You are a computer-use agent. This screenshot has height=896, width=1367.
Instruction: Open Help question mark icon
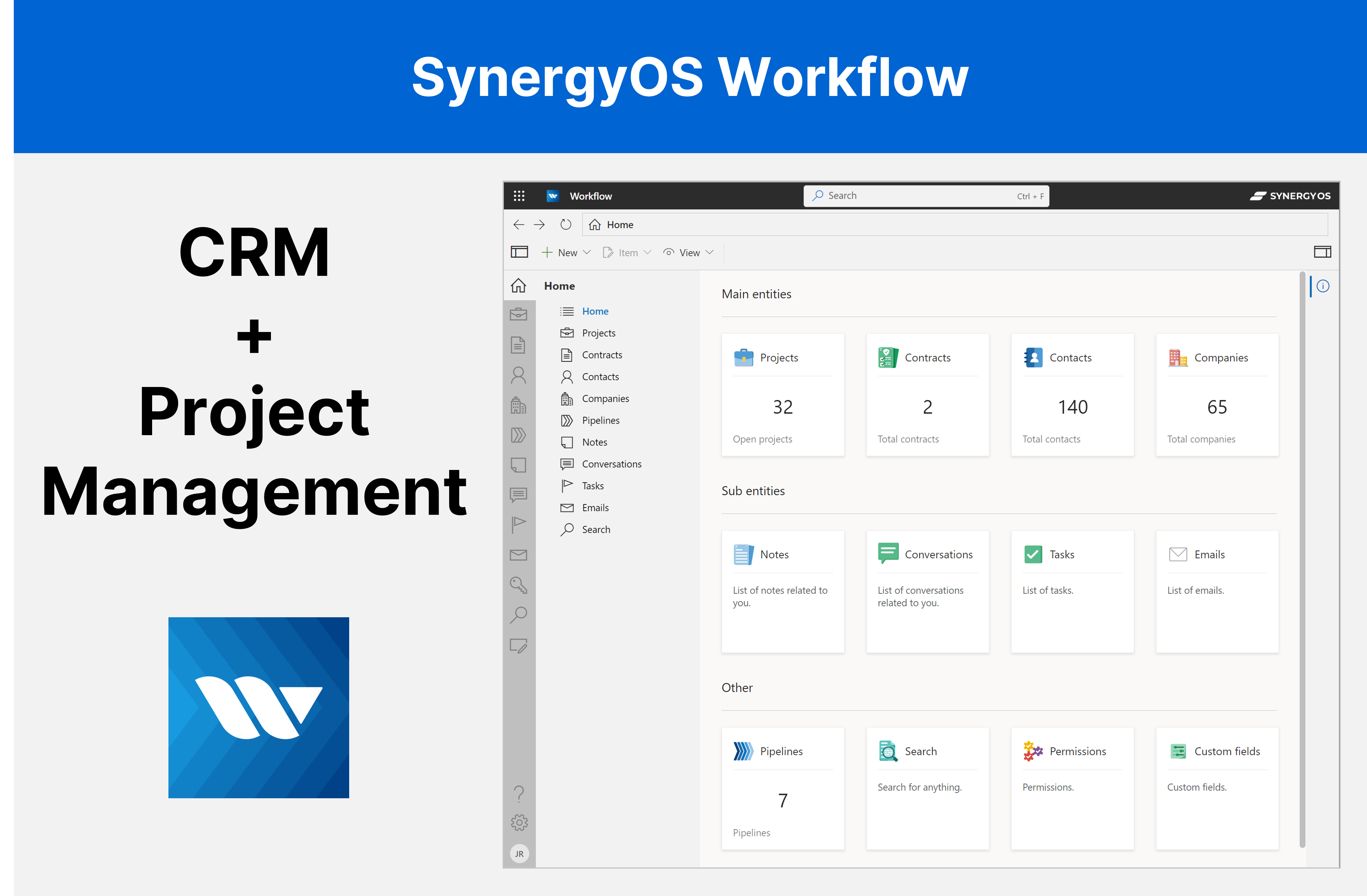[519, 794]
